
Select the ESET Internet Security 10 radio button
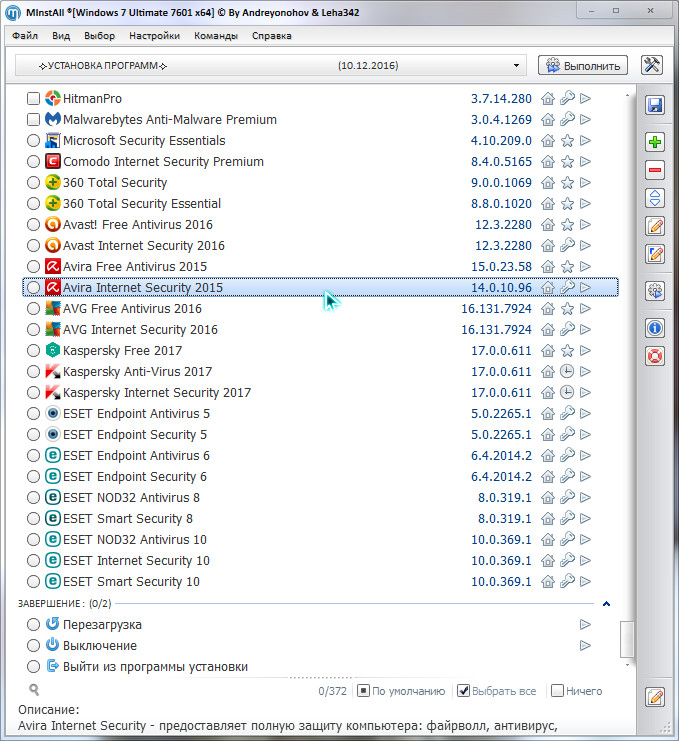33,560
